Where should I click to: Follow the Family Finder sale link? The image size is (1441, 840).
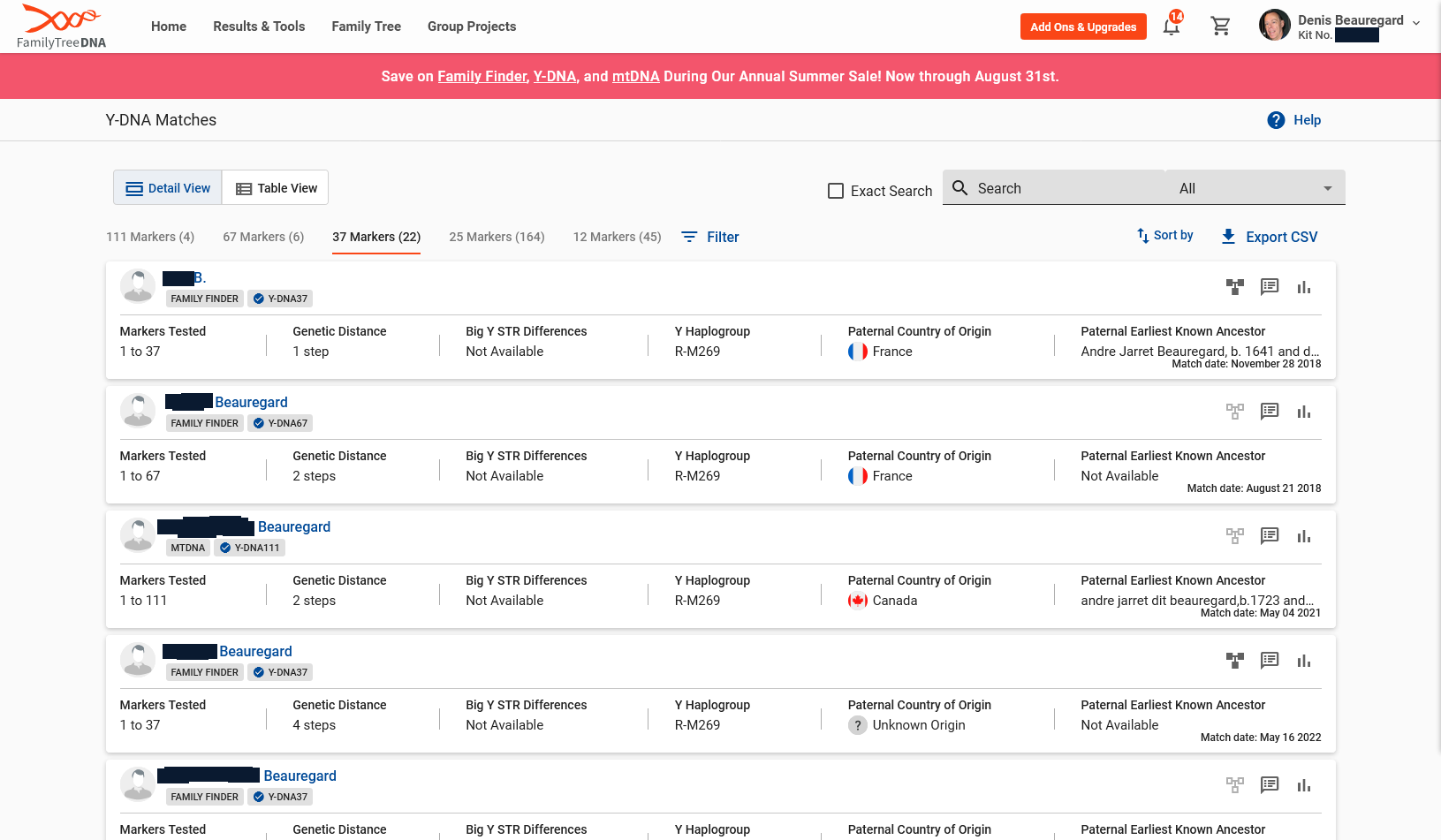tap(483, 76)
